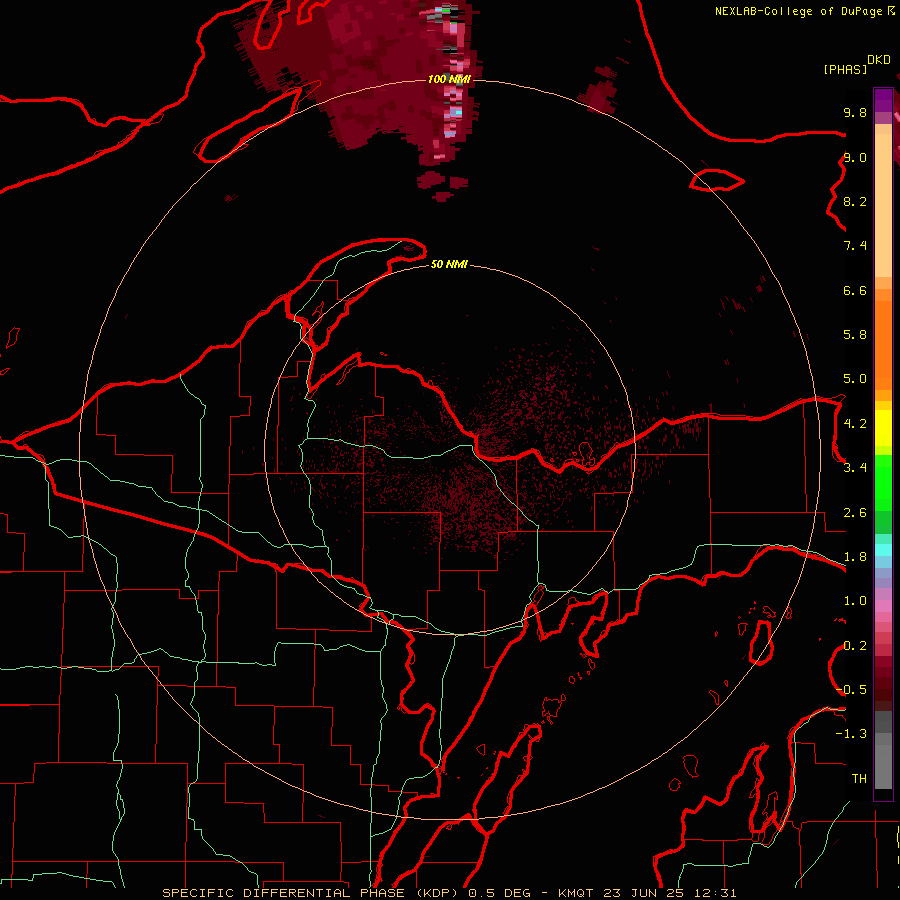Image resolution: width=900 pixels, height=900 pixels.
Task: Click the 100 NMI range ring label
Action: 449,79
